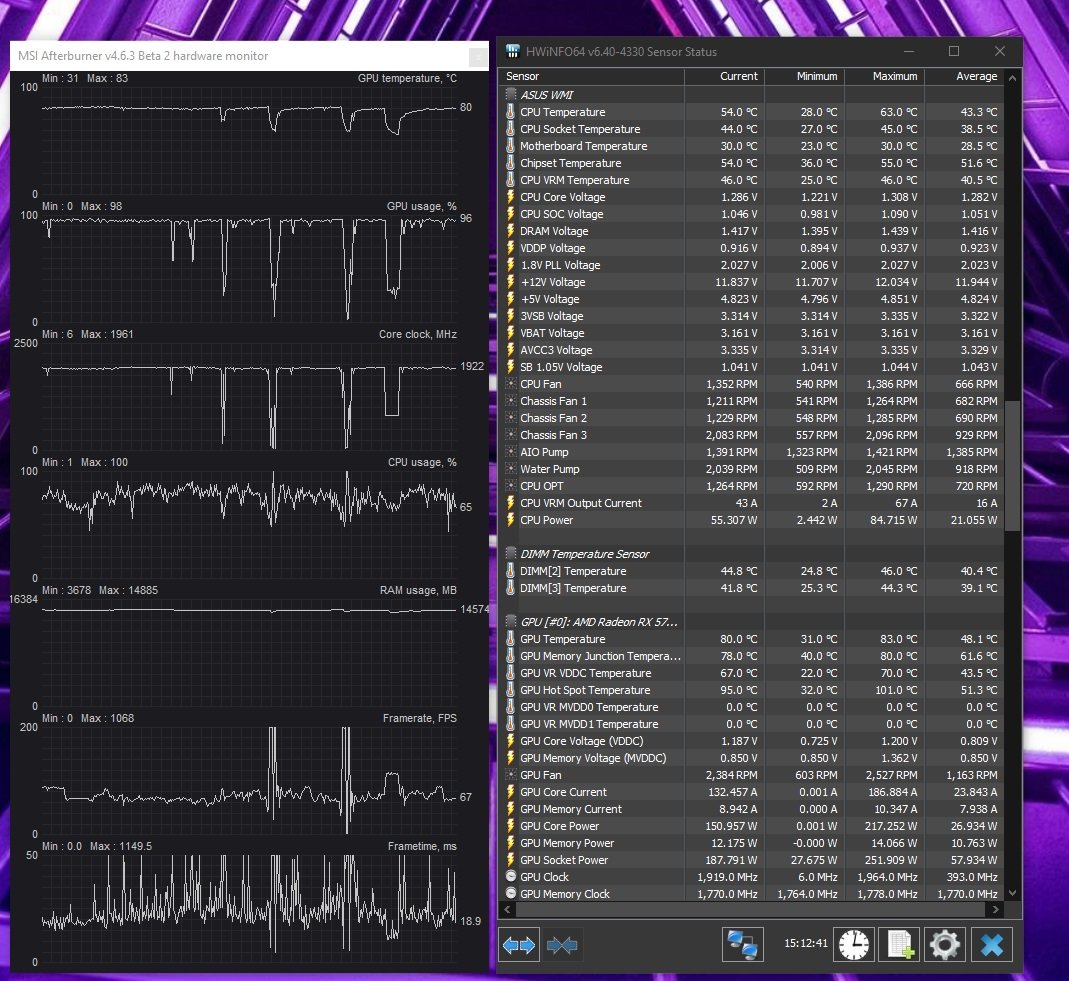
Task: Select the Chipset Temperature row label
Action: 571,163
